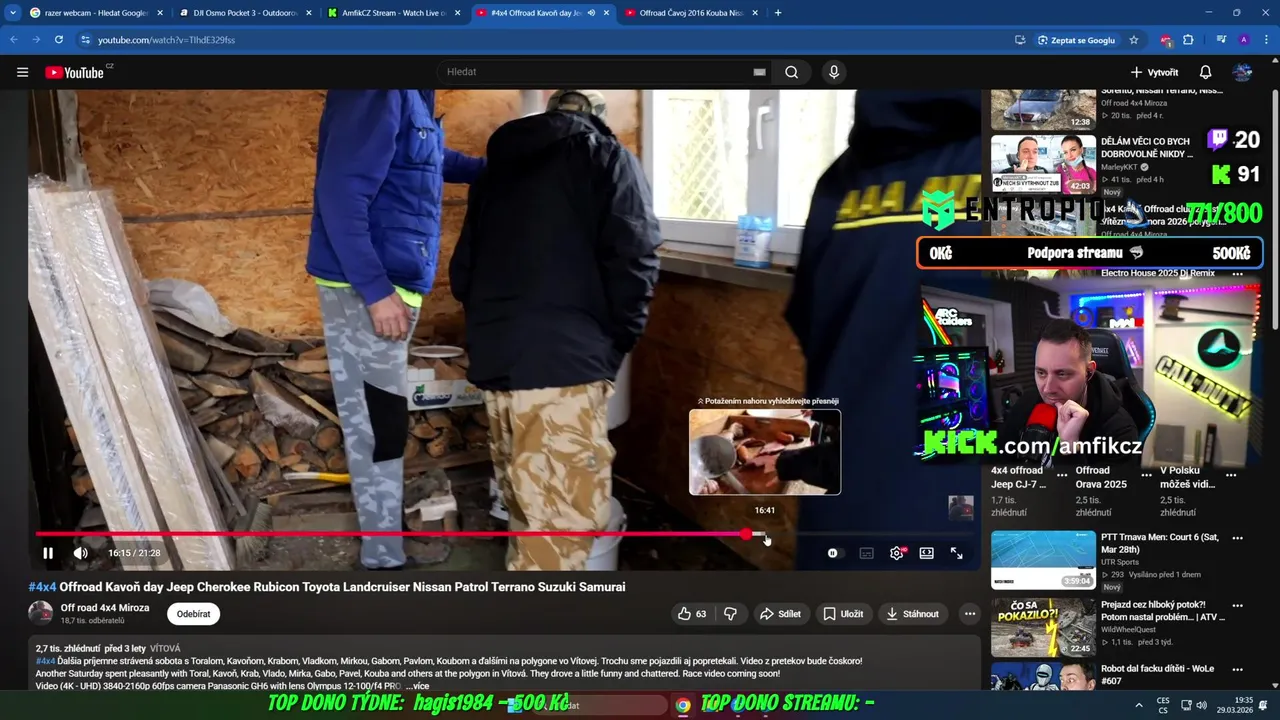
Task: Reload the page
Action: pos(59,40)
